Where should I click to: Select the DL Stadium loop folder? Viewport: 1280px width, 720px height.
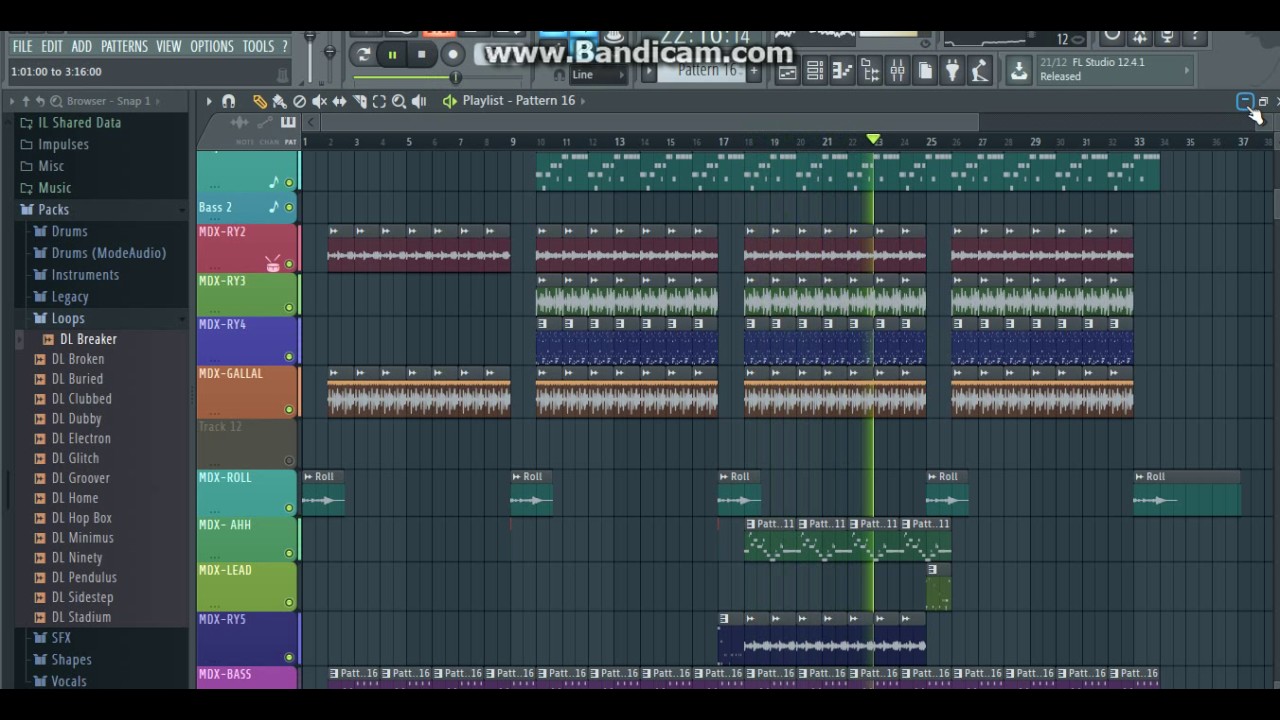(x=81, y=618)
